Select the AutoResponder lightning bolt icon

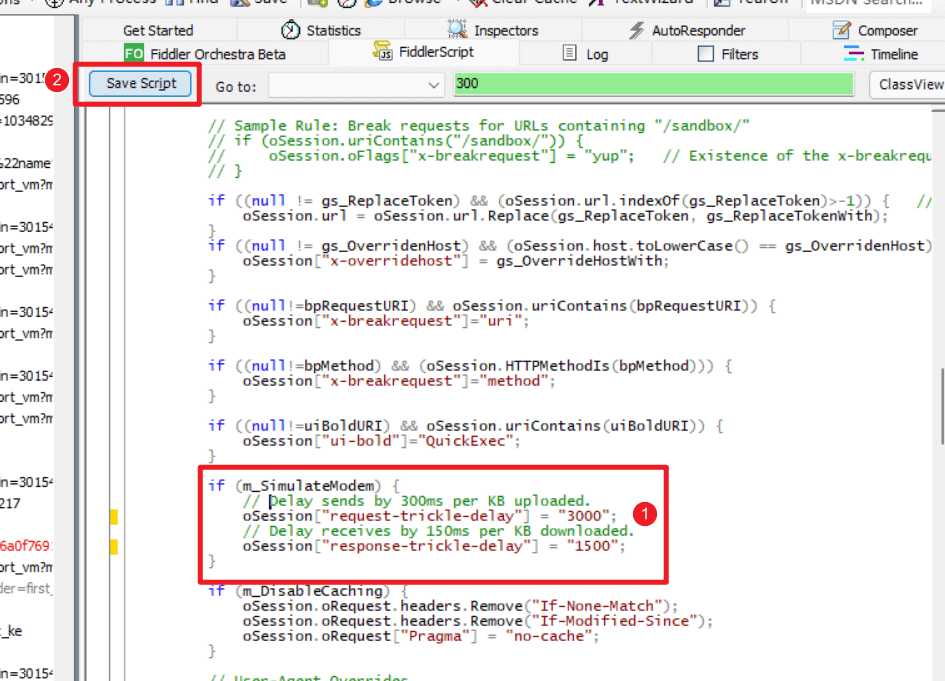click(636, 30)
